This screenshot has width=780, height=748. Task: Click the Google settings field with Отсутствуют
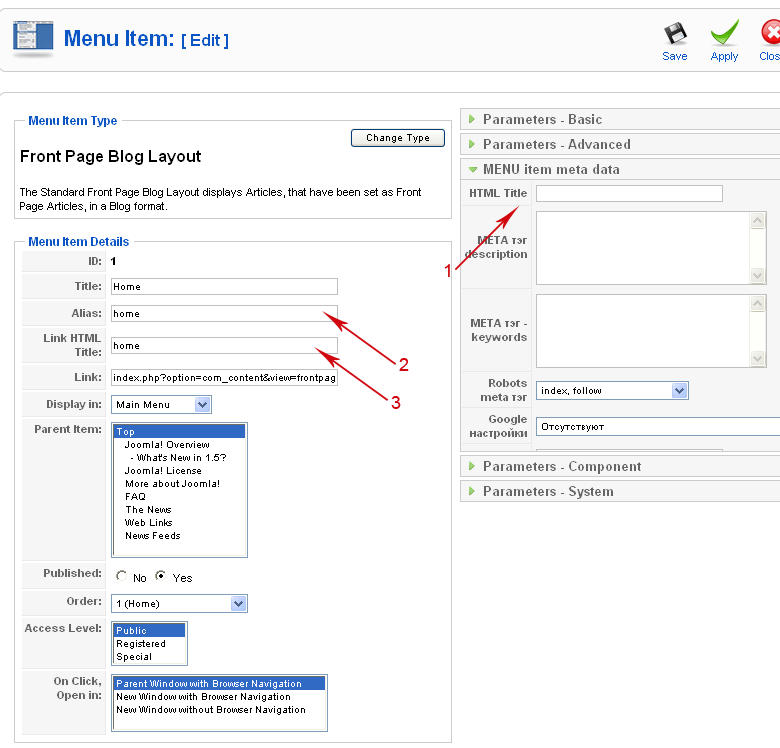(x=658, y=427)
